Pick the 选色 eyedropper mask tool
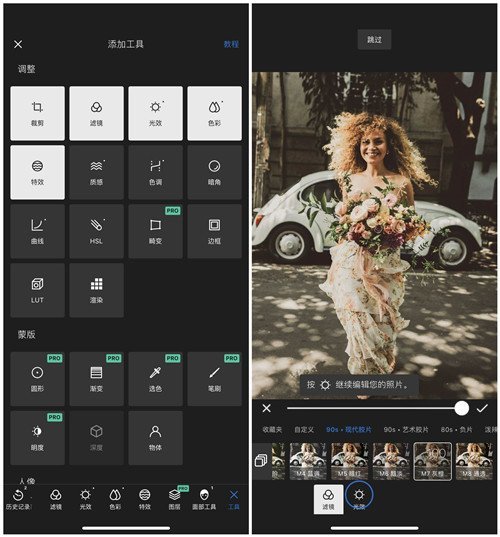500x537 pixels. tap(155, 379)
